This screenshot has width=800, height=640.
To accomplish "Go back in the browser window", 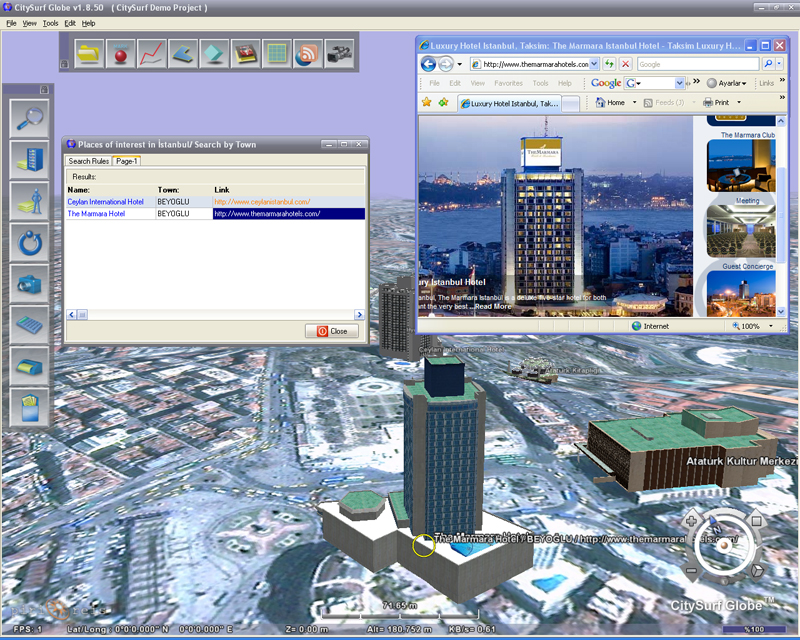I will (x=429, y=64).
